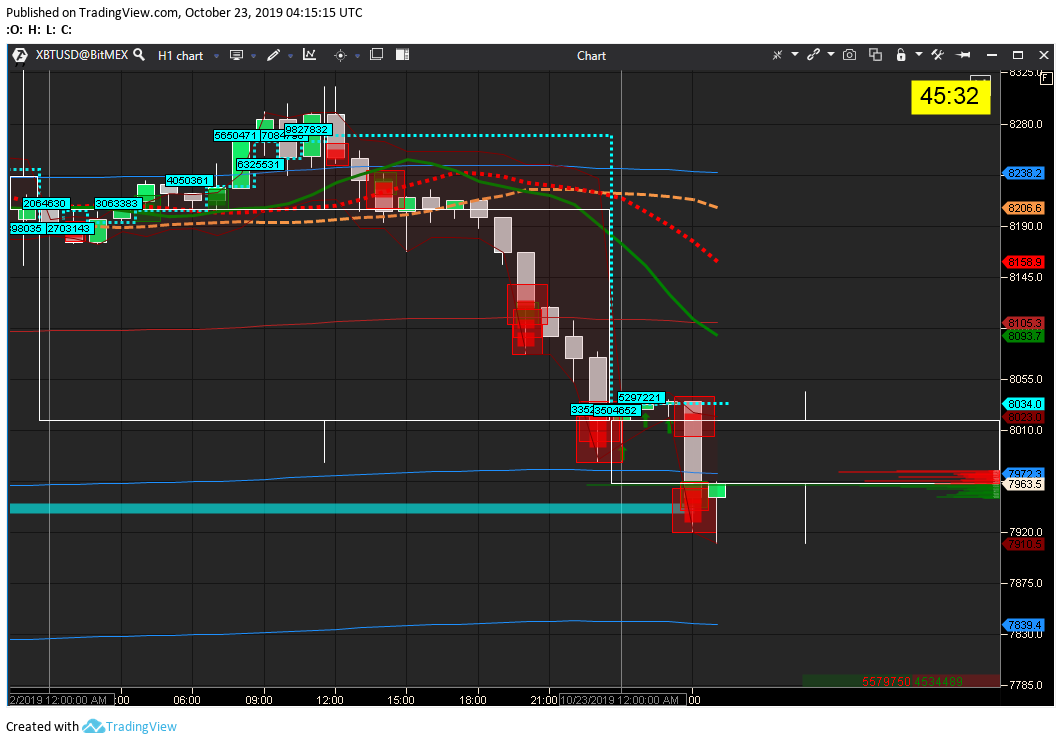This screenshot has width=1062, height=744.
Task: Click the chain link icon
Action: point(813,54)
